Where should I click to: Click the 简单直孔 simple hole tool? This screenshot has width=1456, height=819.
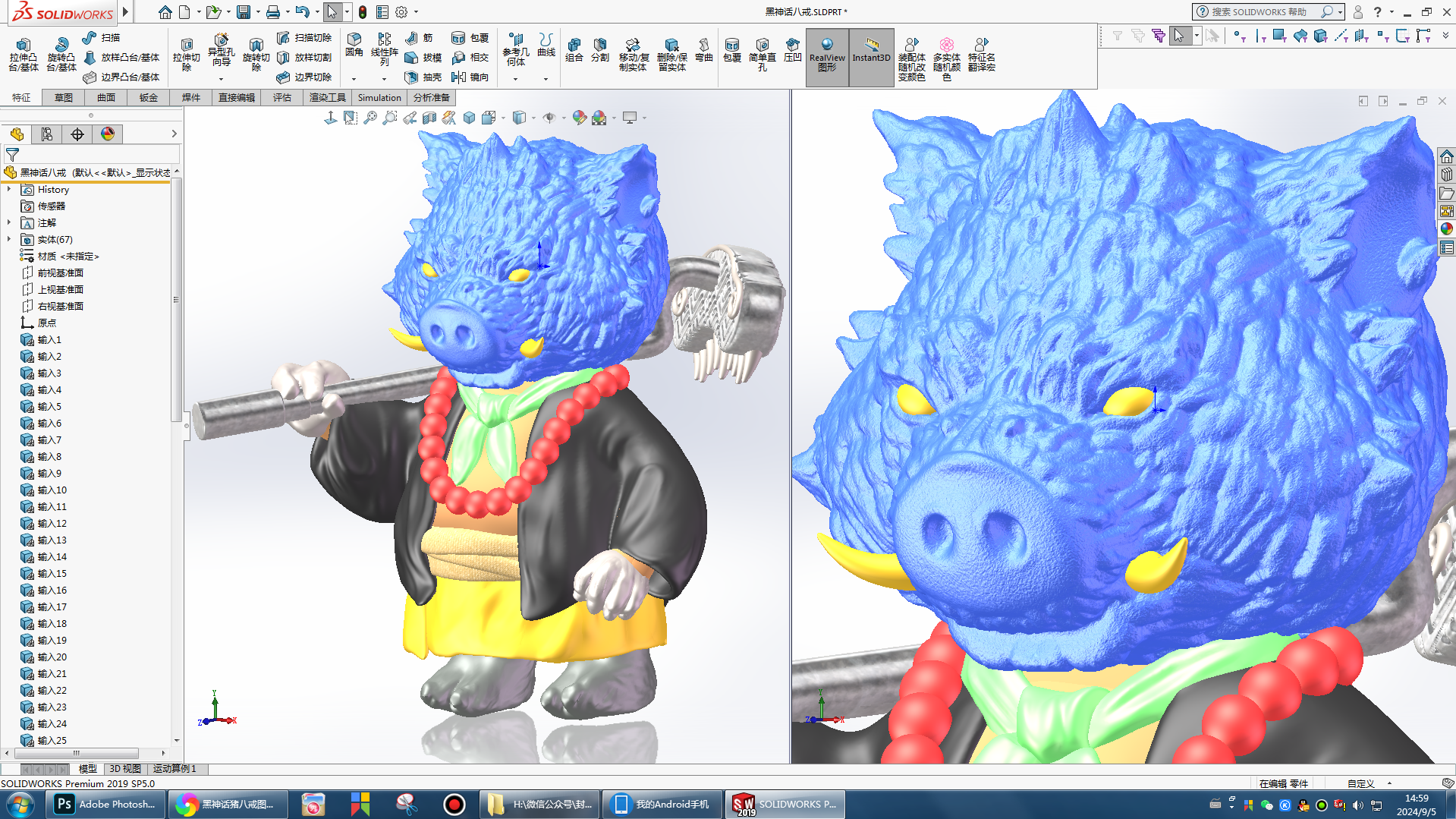[762, 54]
